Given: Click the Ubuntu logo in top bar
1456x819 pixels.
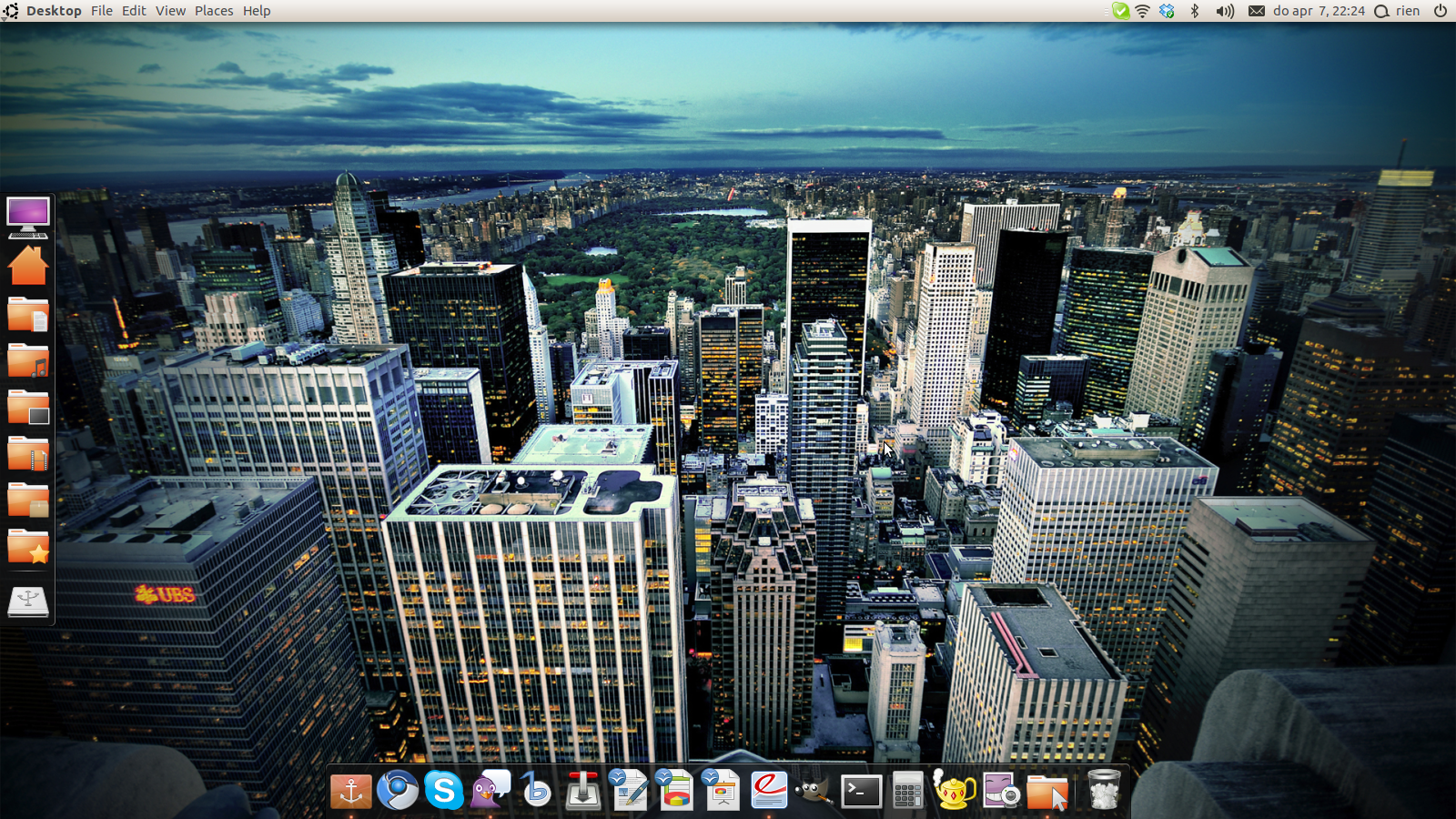Looking at the screenshot, I should tap(11, 11).
